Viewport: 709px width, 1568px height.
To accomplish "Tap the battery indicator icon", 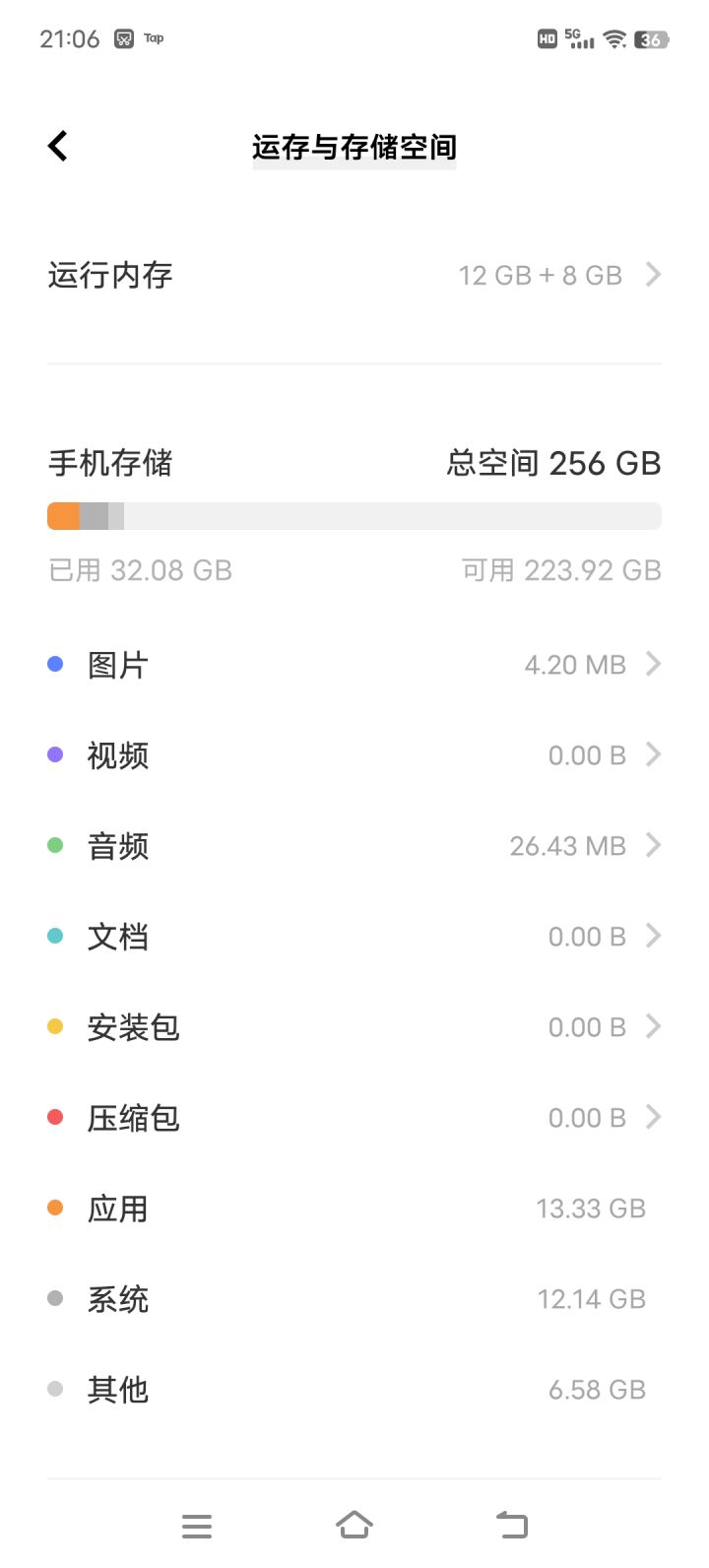I will click(651, 39).
